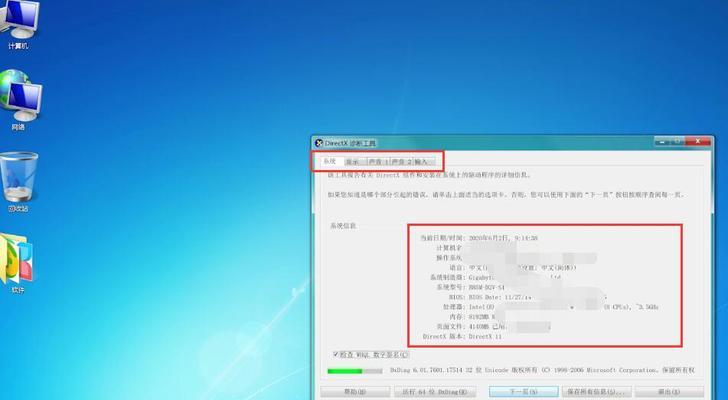The image size is (728, 400).
Task: Click the DxDiag 6.01.7601.17514 version text
Action: click(542, 370)
